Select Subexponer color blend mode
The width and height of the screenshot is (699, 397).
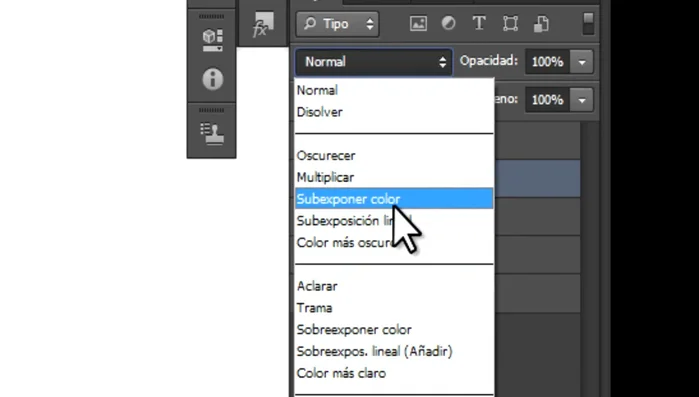pyautogui.click(x=394, y=199)
